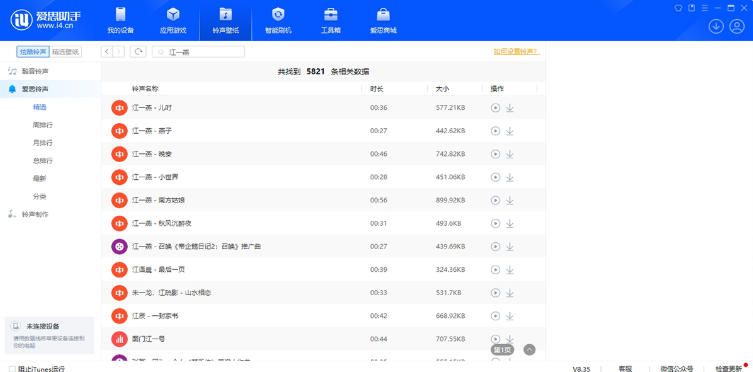Refresh the ringtone list
The image size is (753, 372).
click(x=138, y=51)
